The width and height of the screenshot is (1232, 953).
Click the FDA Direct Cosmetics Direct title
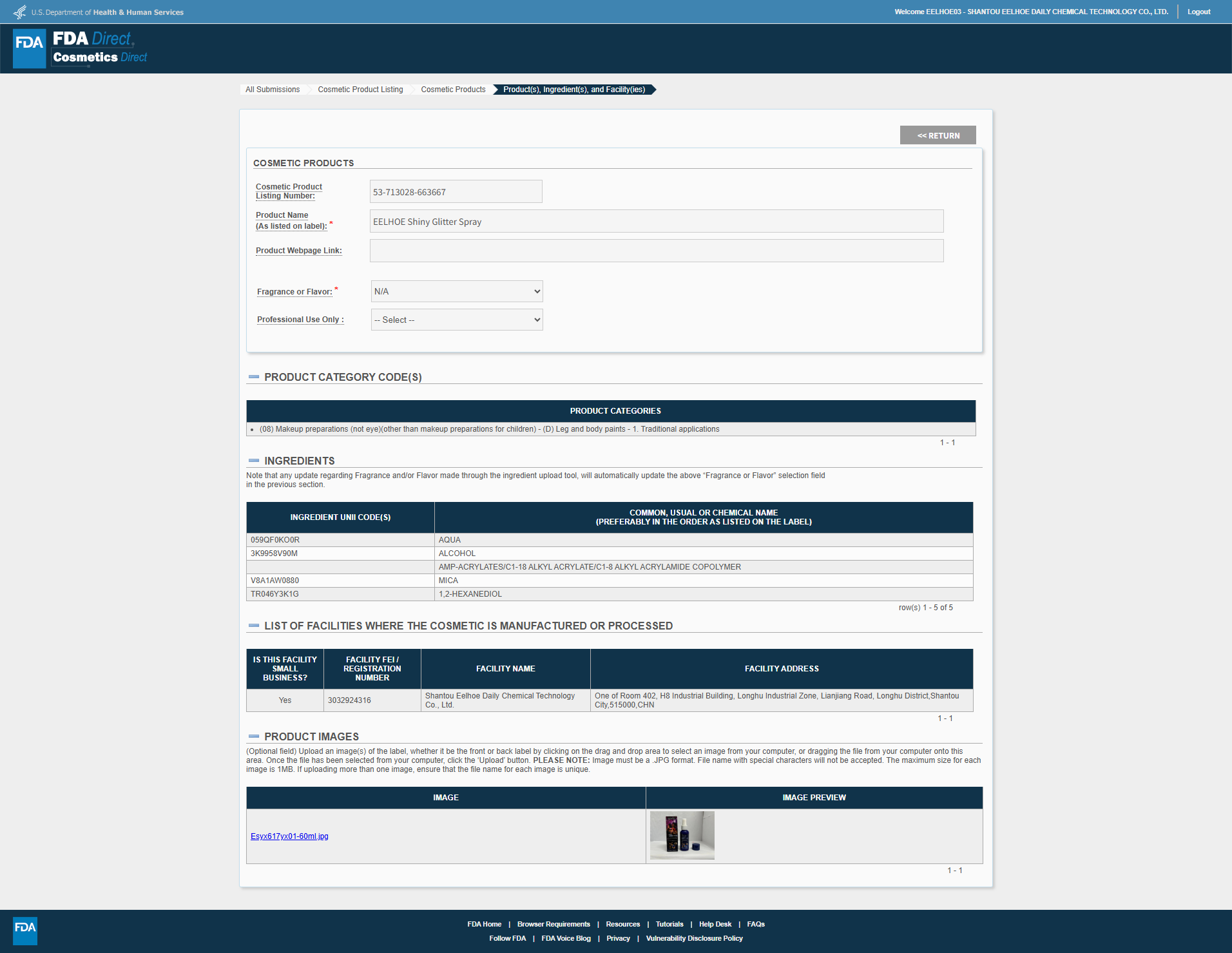[x=100, y=48]
